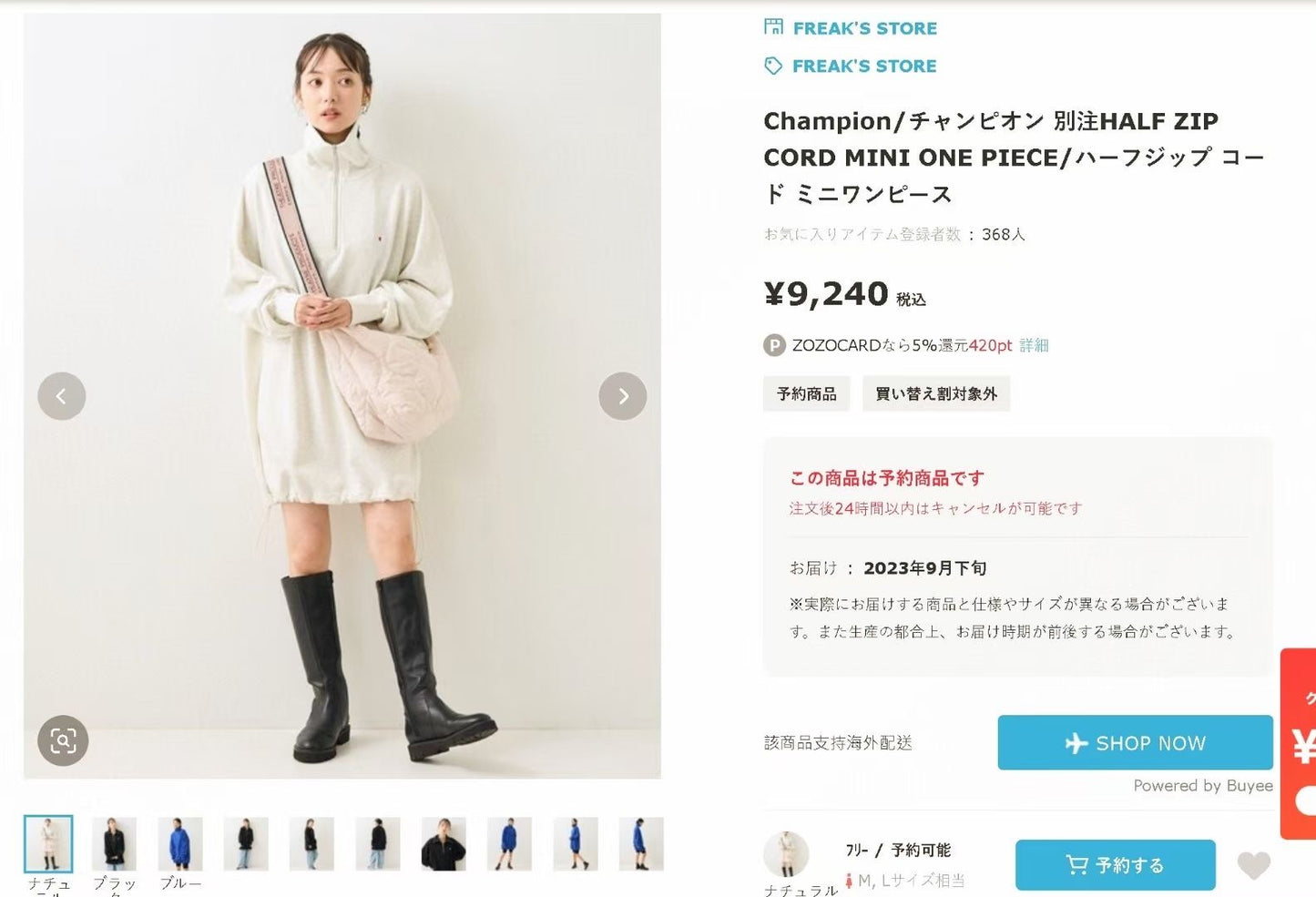The width and height of the screenshot is (1316, 897).
Task: Select the black color thumbnail
Action: [x=114, y=843]
